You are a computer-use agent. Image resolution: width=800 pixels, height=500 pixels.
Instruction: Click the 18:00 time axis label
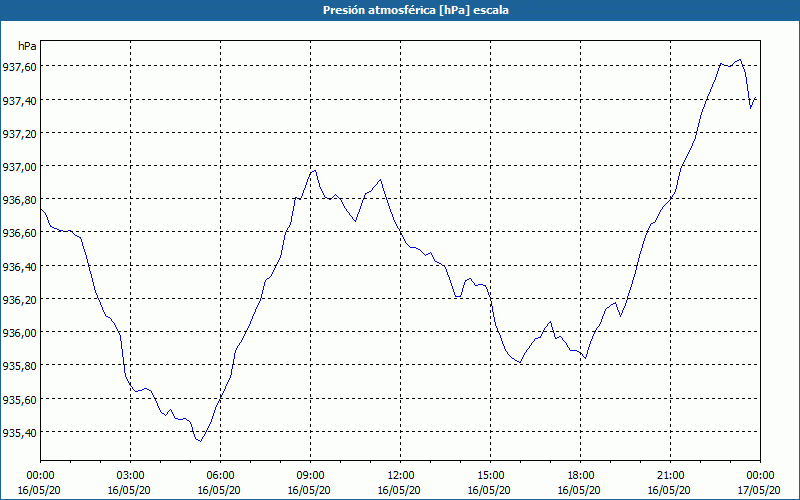[x=581, y=476]
